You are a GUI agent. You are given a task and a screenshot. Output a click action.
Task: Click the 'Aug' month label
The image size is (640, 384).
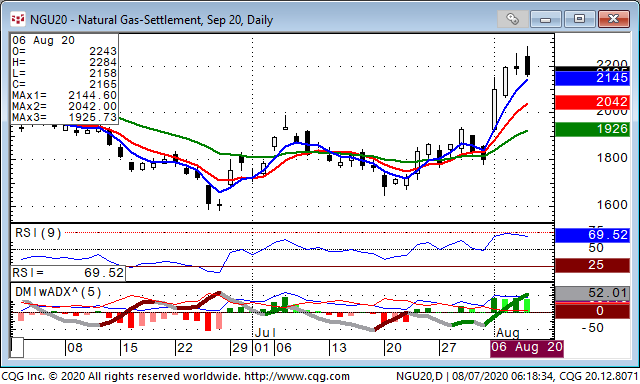point(508,333)
